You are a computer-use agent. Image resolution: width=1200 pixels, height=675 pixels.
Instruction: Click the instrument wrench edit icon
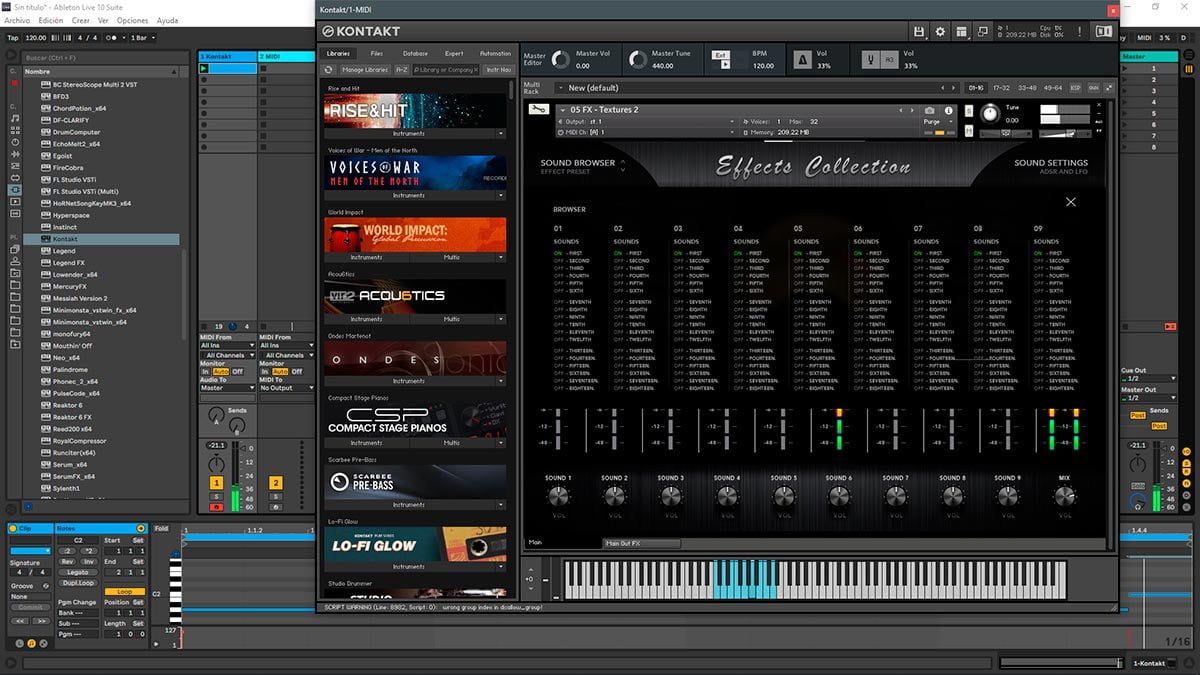click(x=537, y=109)
